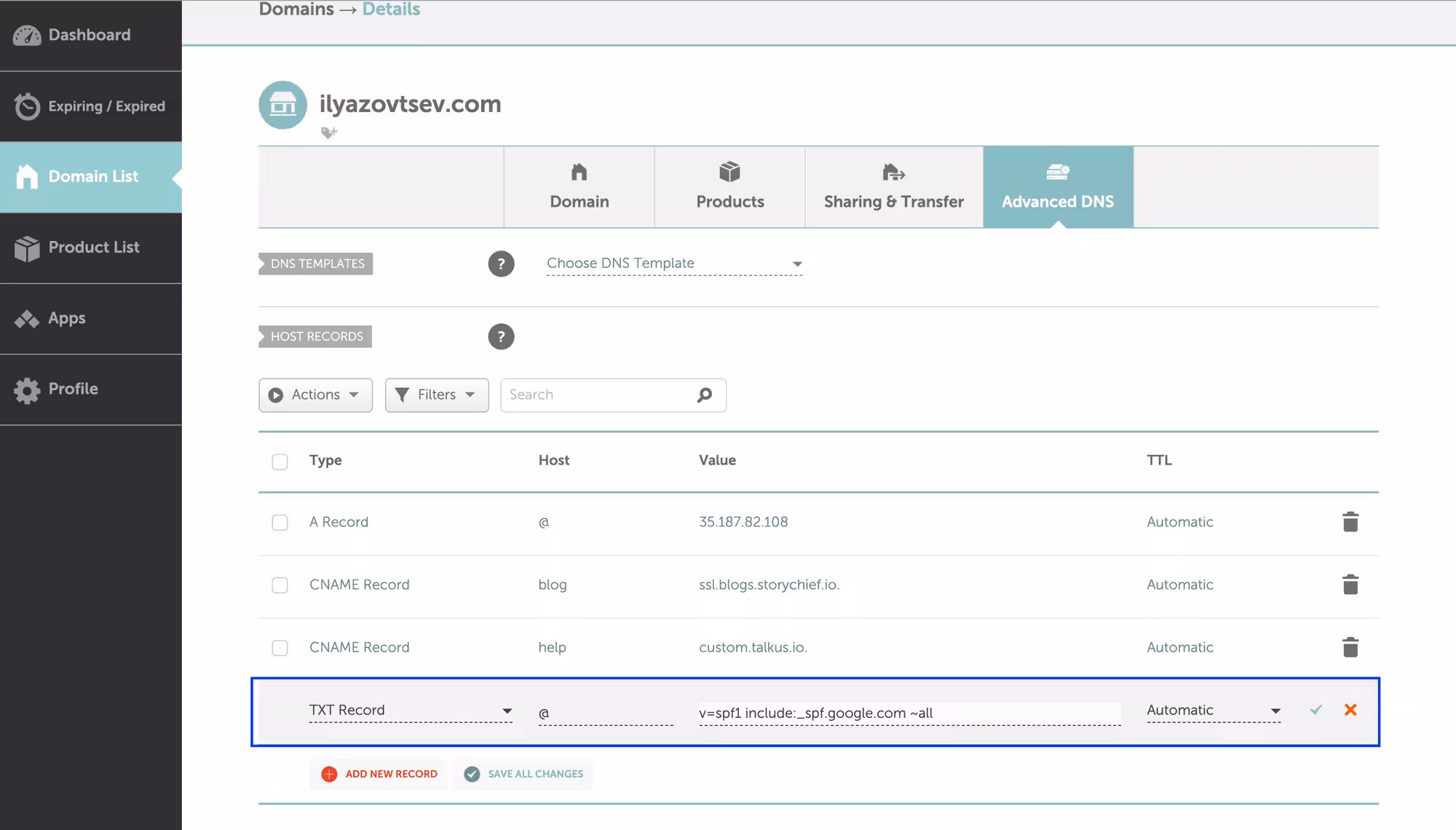Expand the Choose DNS Template dropdown
Image resolution: width=1456 pixels, height=830 pixels.
(x=674, y=264)
